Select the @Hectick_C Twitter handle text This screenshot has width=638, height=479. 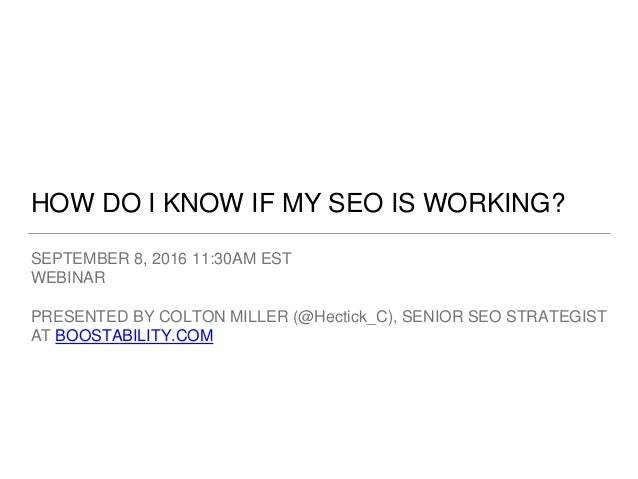pos(343,317)
